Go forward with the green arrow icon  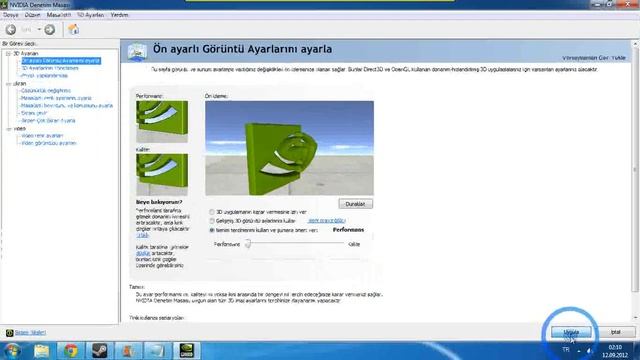pos(50,29)
